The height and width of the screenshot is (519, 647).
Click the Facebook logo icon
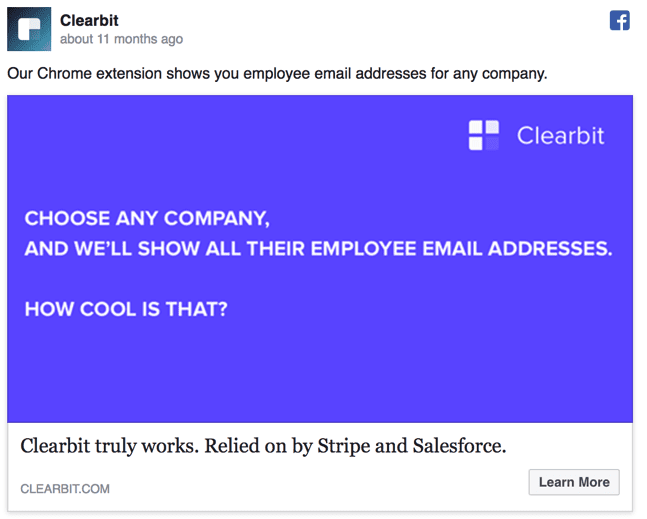(620, 21)
